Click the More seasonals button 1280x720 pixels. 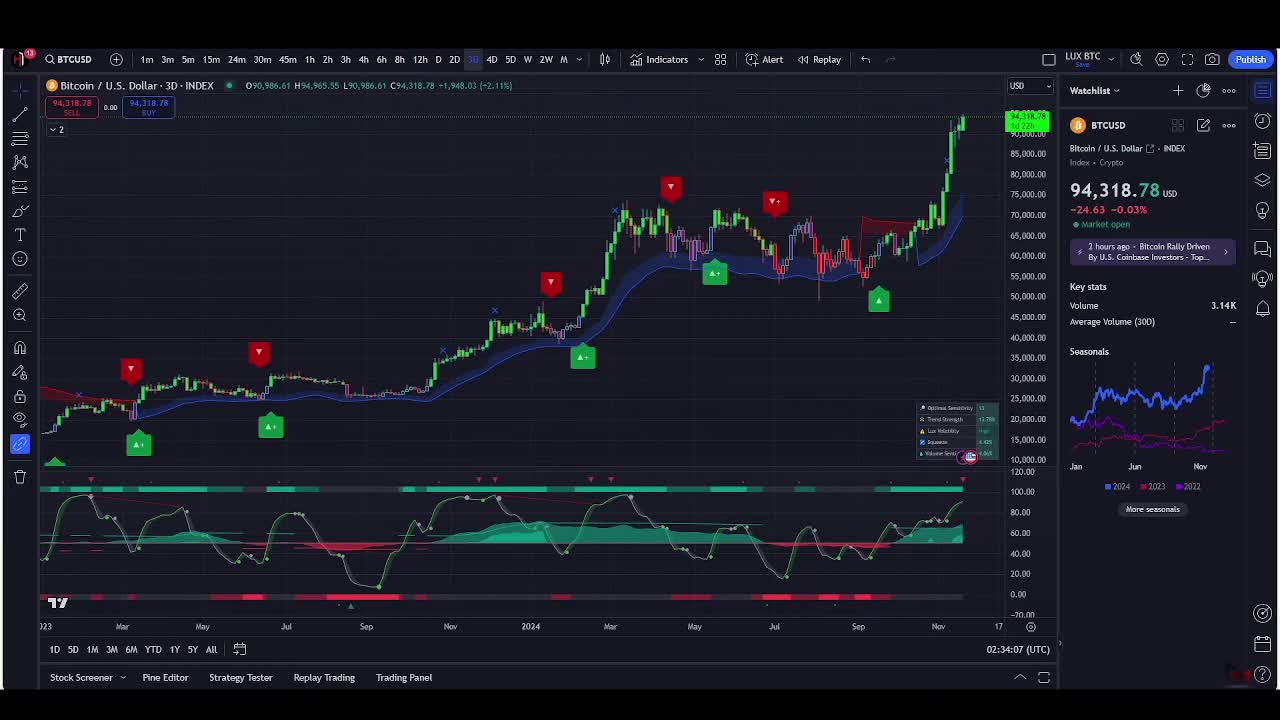pos(1152,509)
